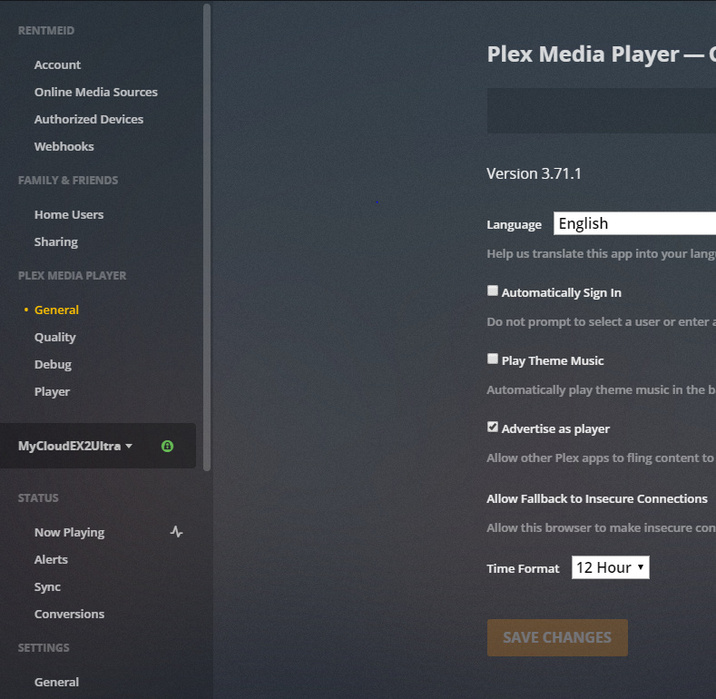
Task: Click the 'Do not prompt to select a user' description
Action: pyautogui.click(x=601, y=322)
